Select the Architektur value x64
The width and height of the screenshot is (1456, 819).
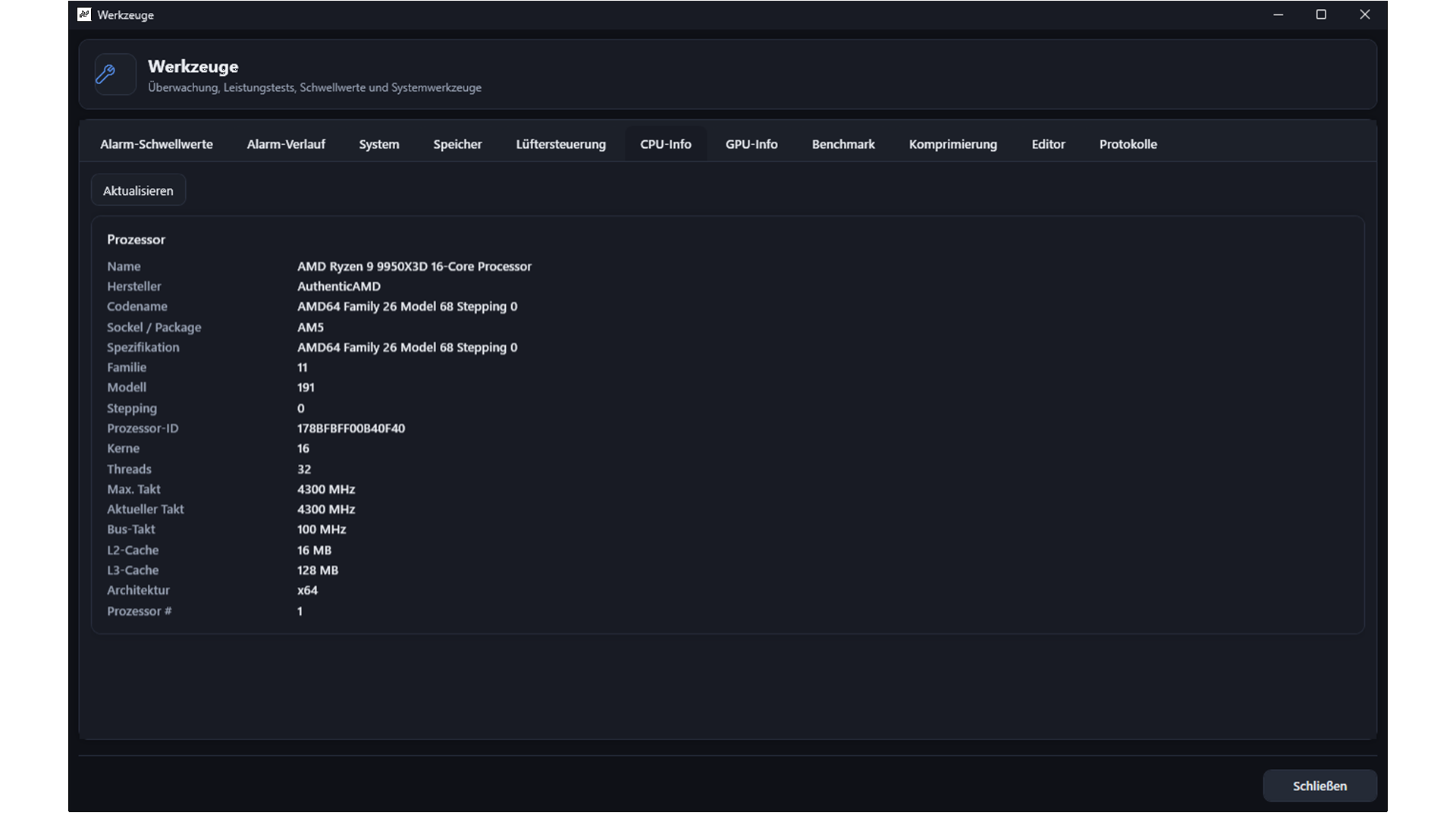[x=307, y=590]
